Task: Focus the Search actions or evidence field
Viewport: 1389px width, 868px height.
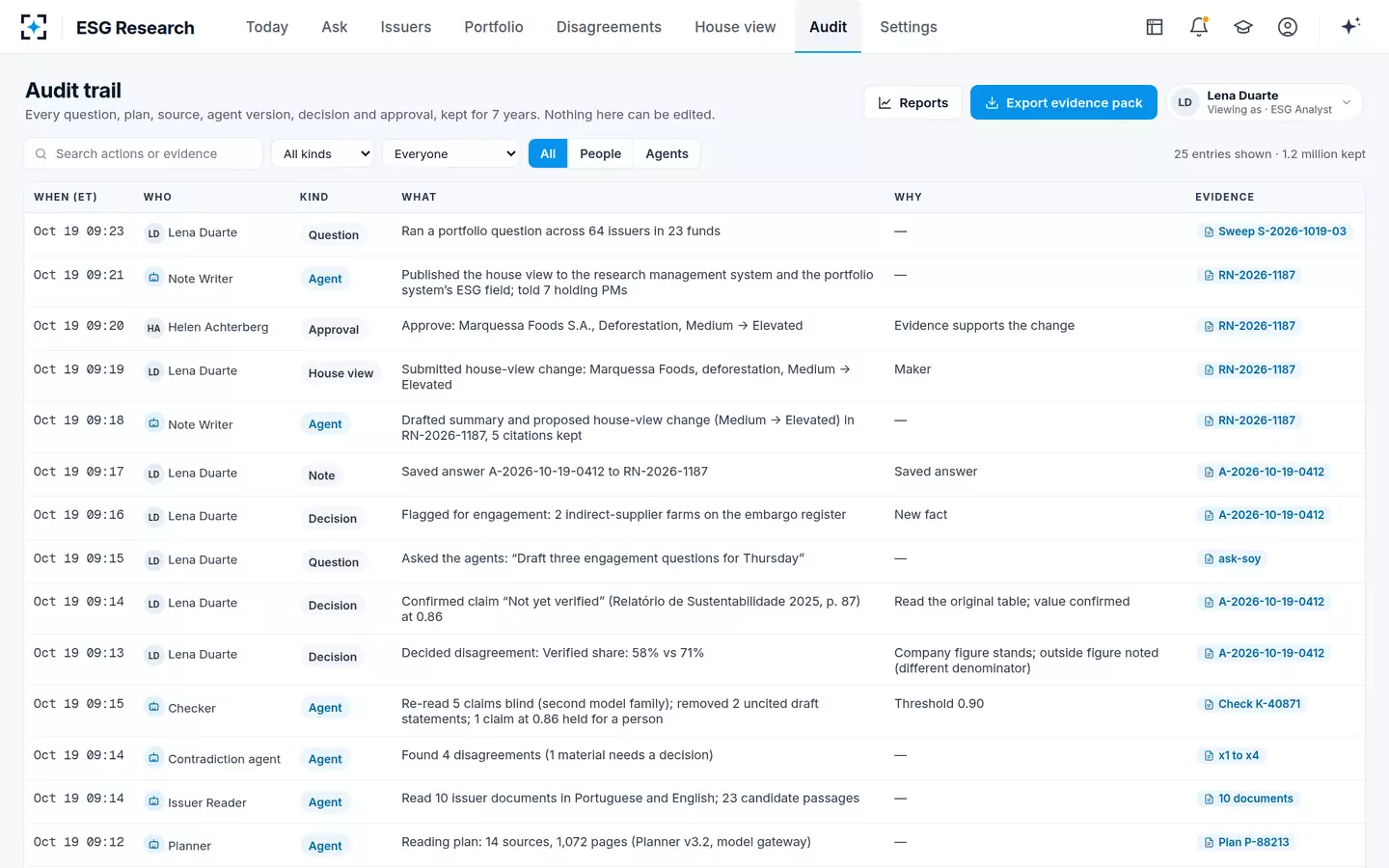Action: pyautogui.click(x=143, y=154)
